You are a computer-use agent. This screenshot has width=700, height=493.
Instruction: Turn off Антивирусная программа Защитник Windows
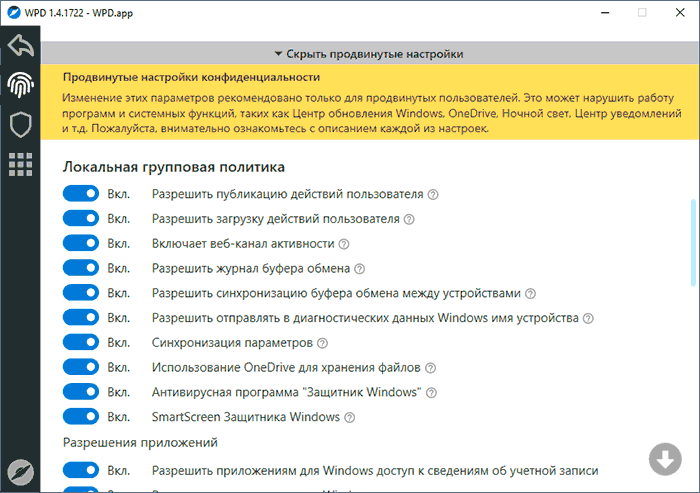point(80,392)
